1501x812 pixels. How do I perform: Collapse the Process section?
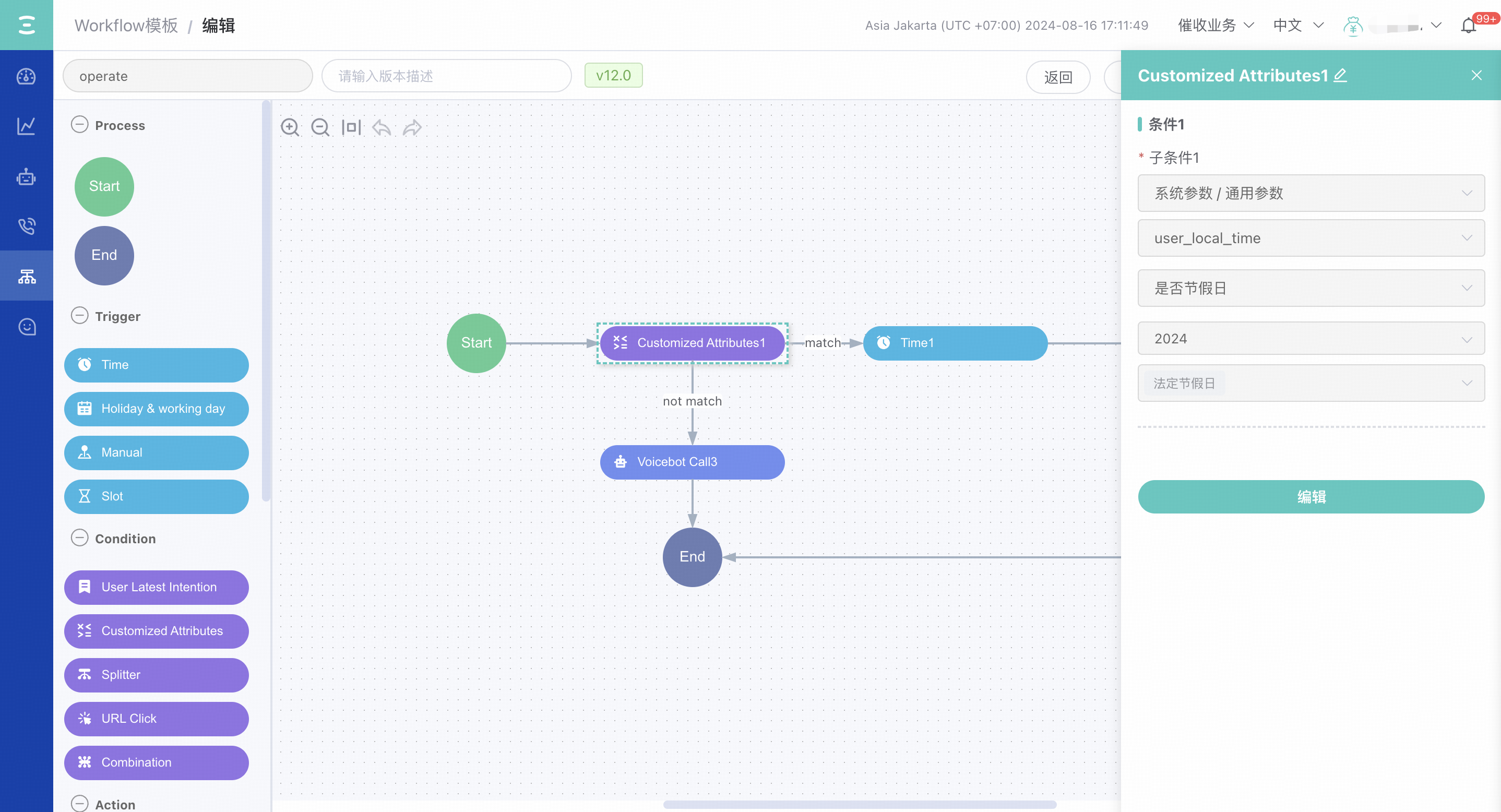pos(79,125)
